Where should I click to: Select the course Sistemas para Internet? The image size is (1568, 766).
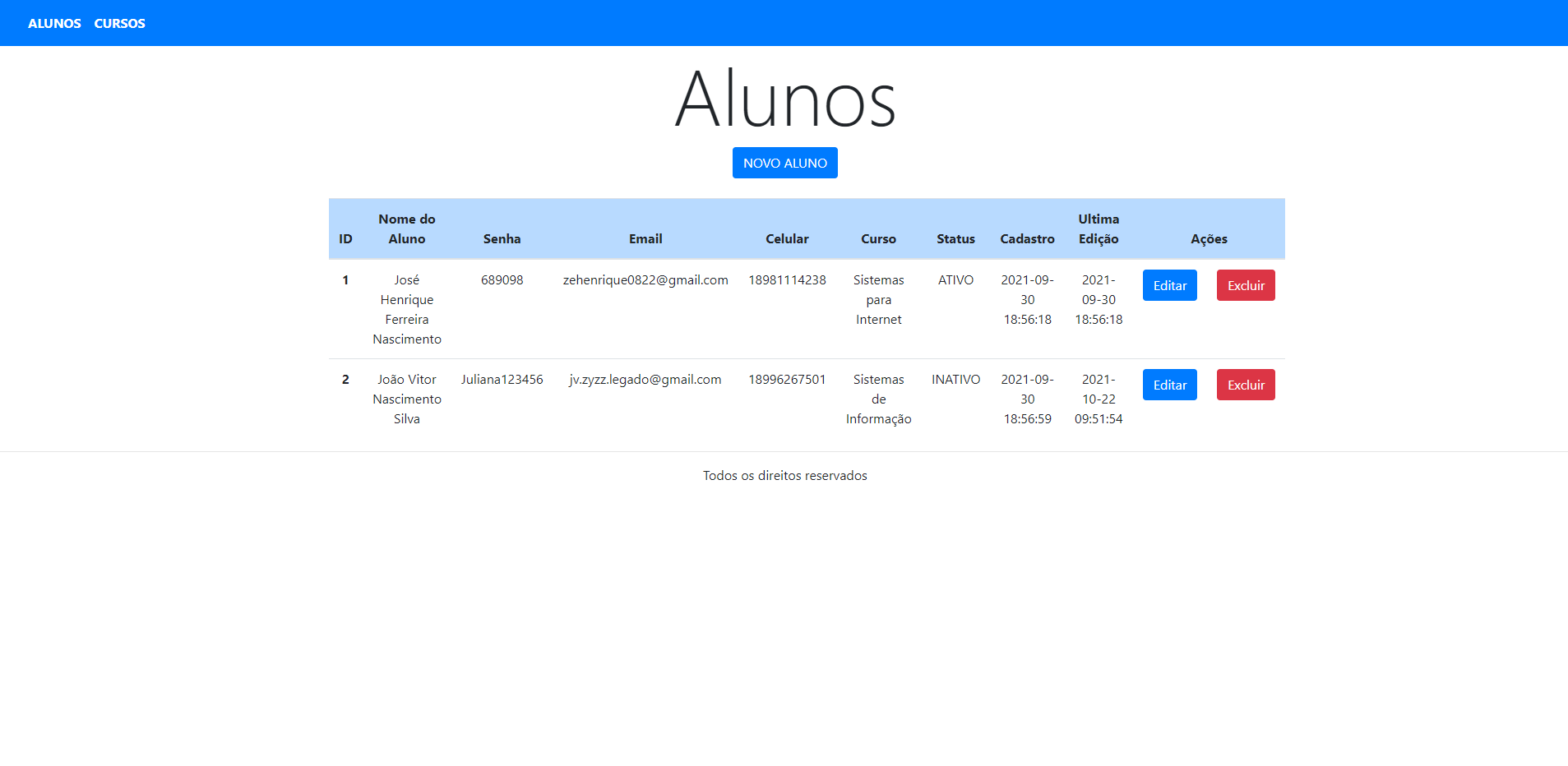click(x=878, y=299)
